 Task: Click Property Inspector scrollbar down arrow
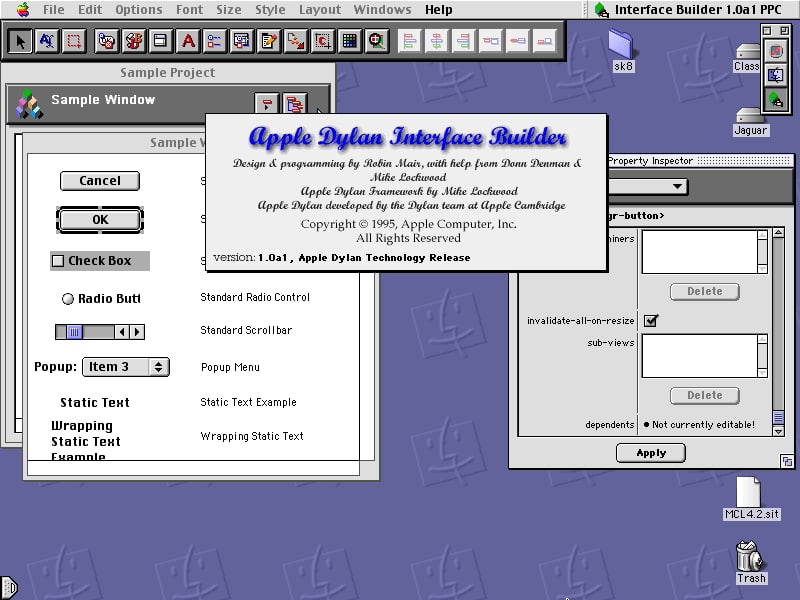[778, 431]
